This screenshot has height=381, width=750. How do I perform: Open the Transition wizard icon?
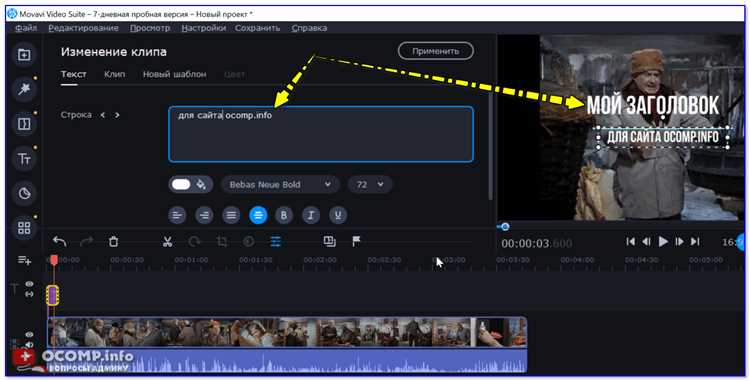coord(329,241)
